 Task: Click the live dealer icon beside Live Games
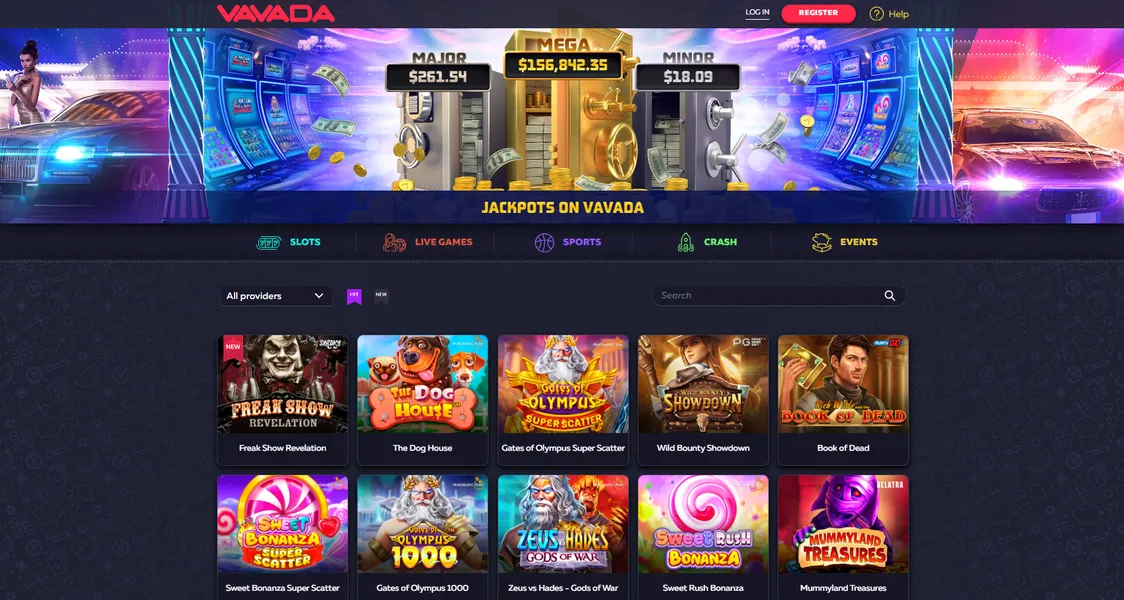pos(394,242)
